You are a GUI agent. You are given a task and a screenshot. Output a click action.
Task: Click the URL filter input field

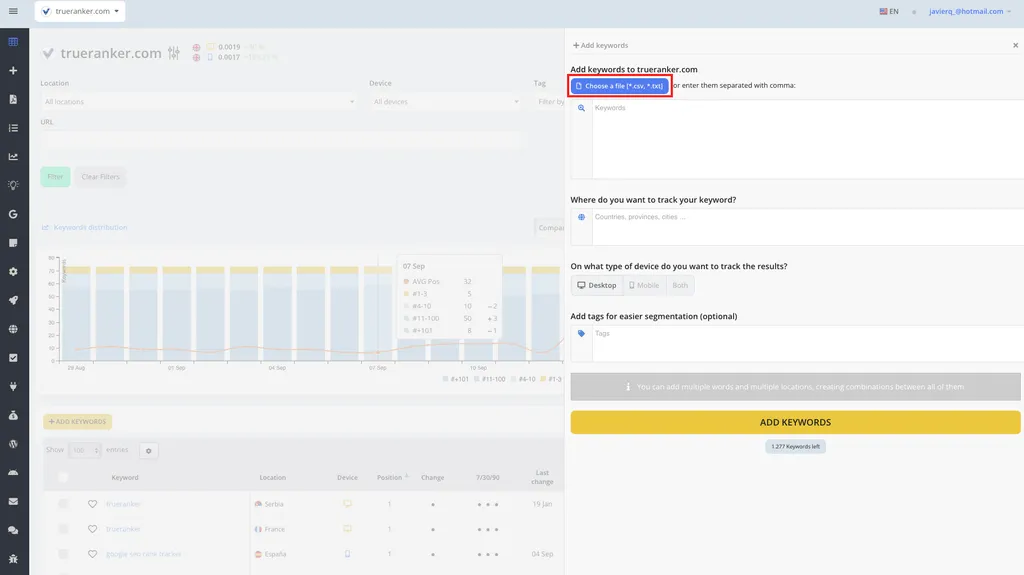coord(281,140)
